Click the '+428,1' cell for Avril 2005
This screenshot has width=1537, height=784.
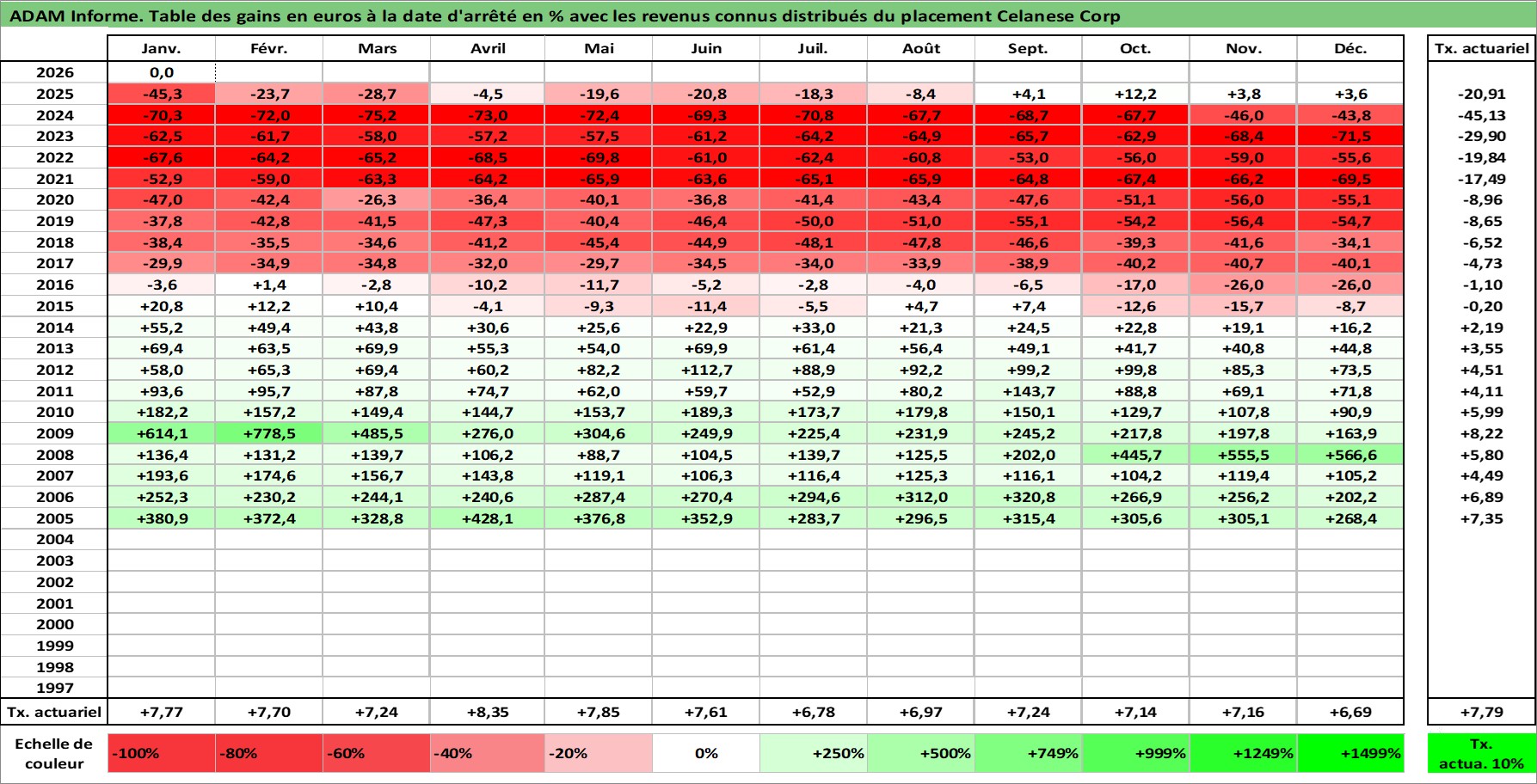[x=487, y=518]
